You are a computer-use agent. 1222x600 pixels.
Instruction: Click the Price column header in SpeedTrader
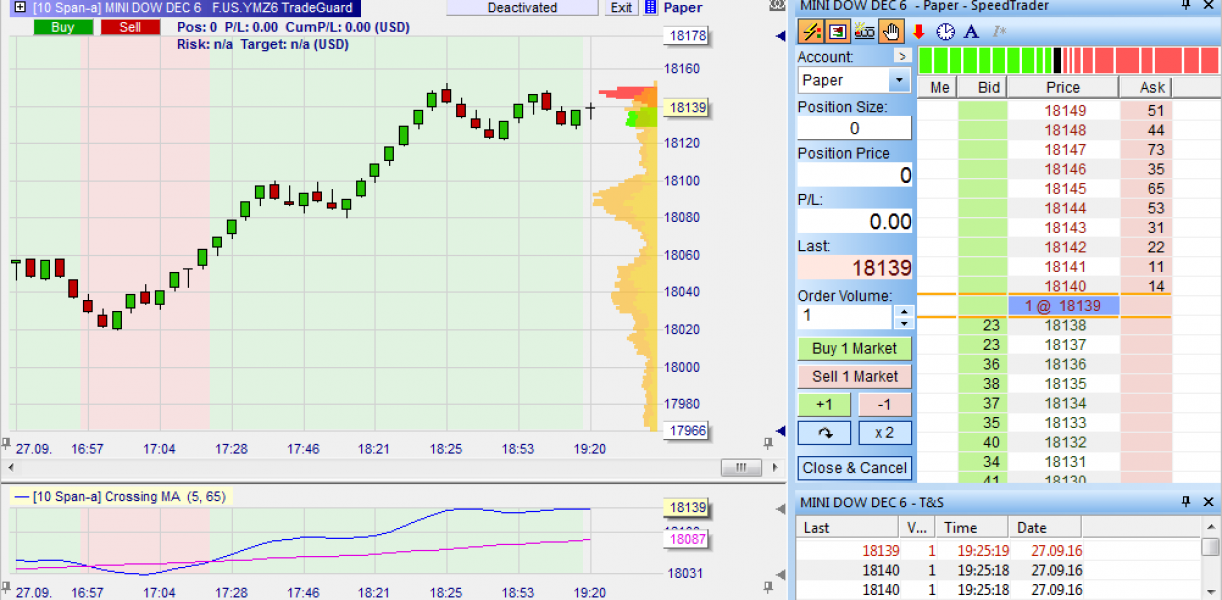coord(1064,88)
